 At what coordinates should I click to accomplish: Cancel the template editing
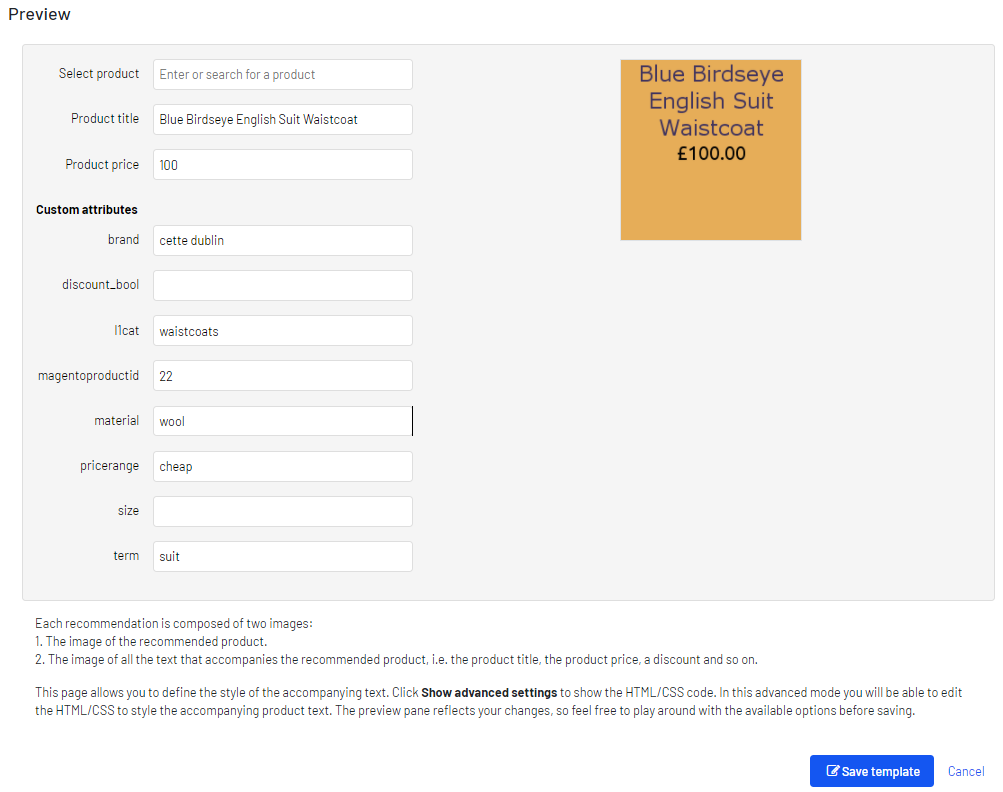966,771
